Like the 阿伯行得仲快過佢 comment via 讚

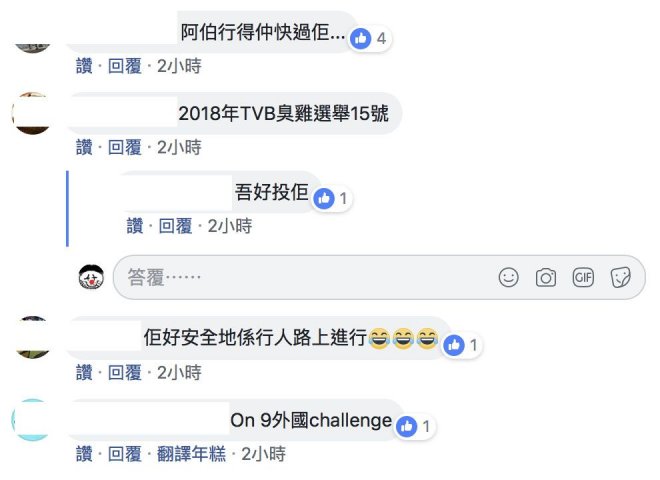click(84, 66)
